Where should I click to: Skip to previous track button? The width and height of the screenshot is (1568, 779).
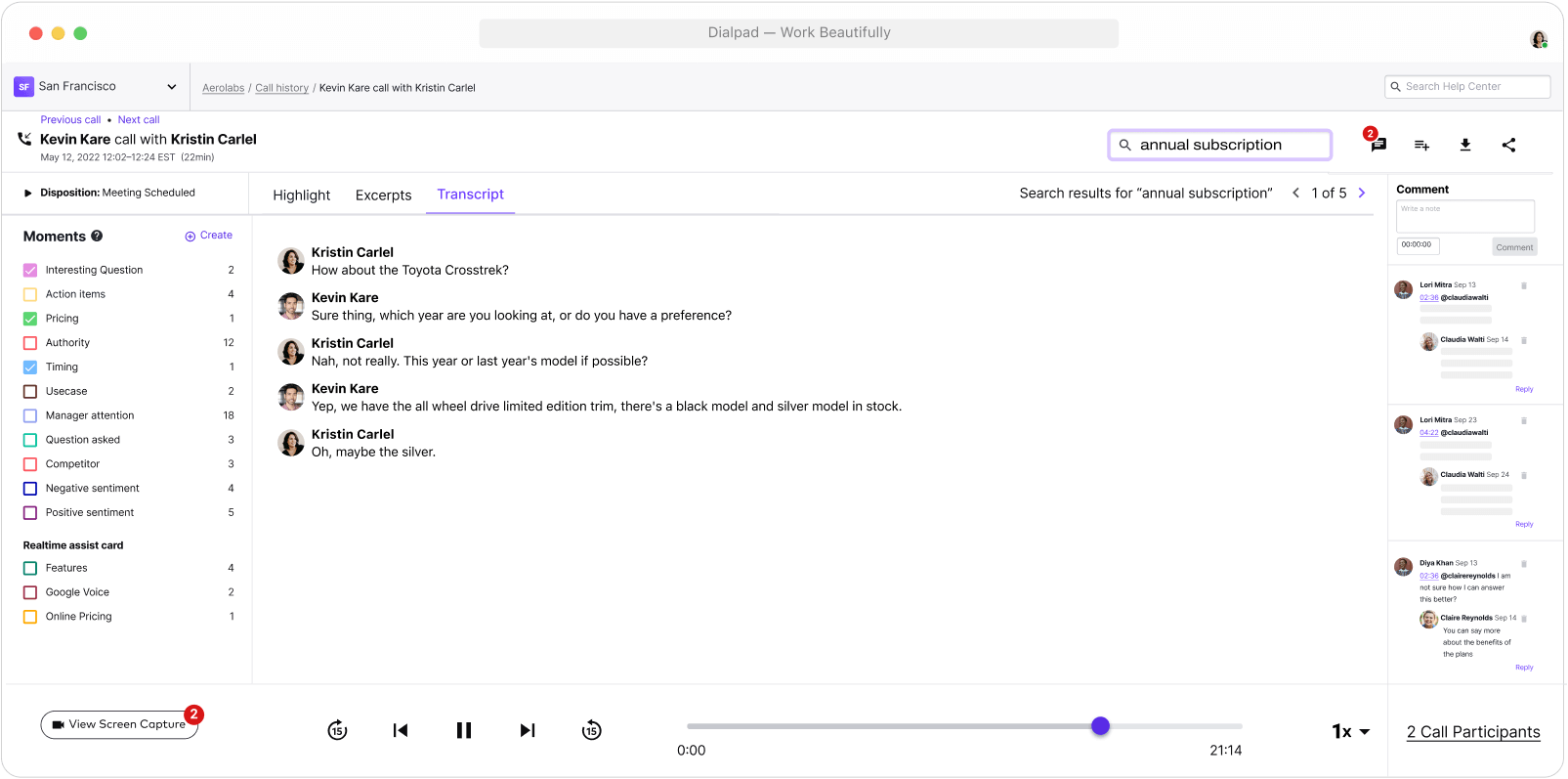401,730
